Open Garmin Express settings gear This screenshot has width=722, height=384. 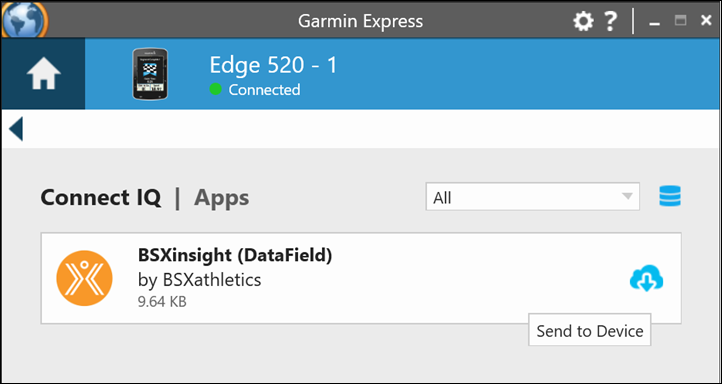[583, 21]
